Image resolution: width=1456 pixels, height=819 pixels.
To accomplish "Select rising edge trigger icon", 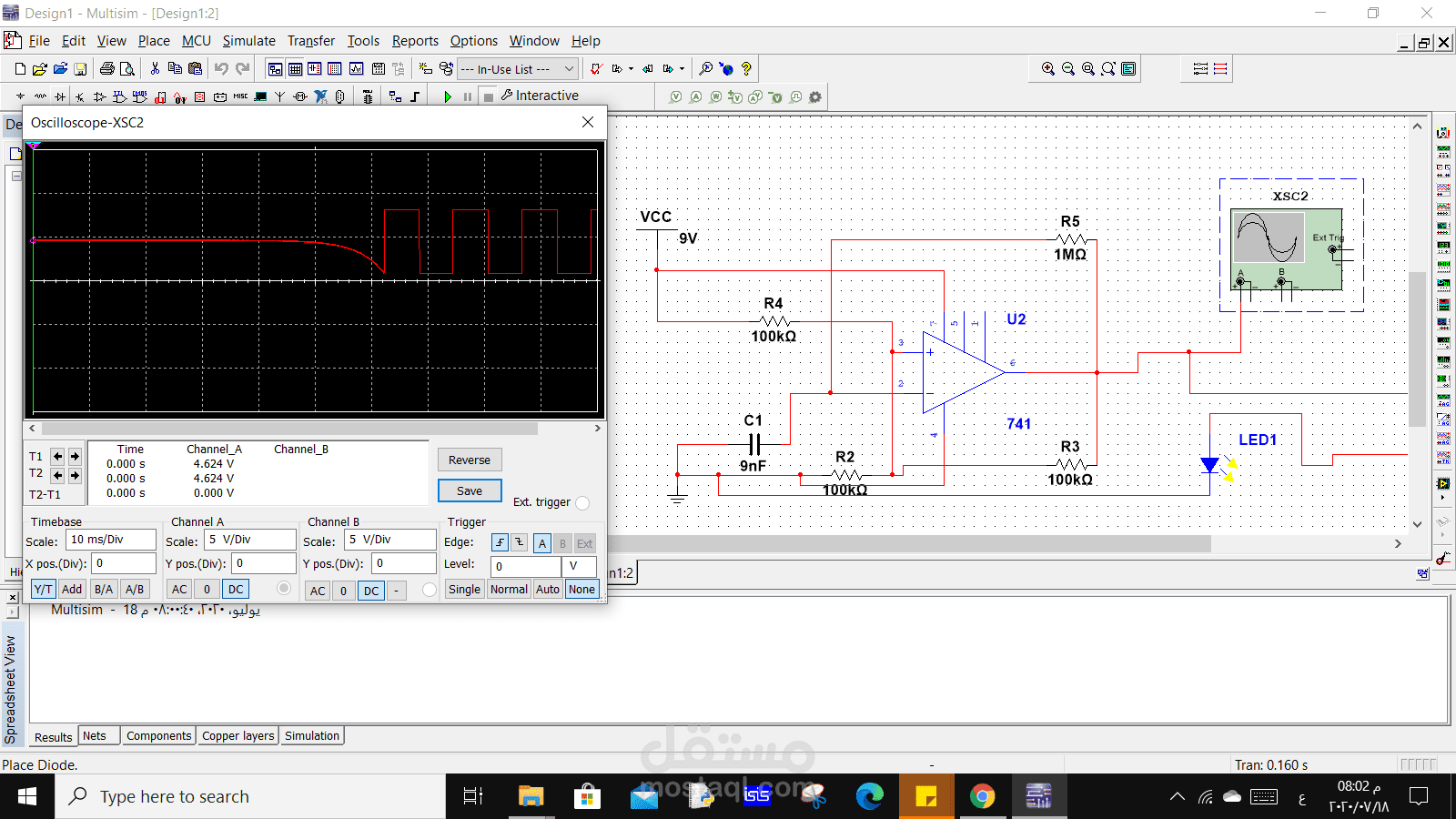I will 500,542.
